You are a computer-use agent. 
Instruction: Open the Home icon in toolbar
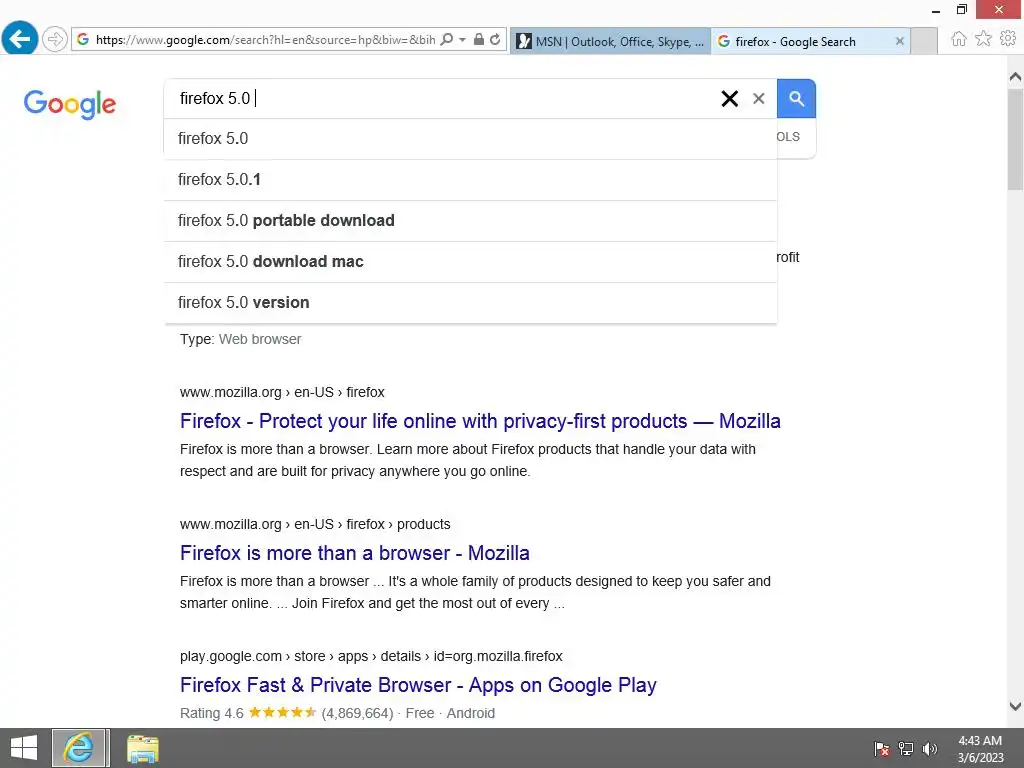coord(958,39)
